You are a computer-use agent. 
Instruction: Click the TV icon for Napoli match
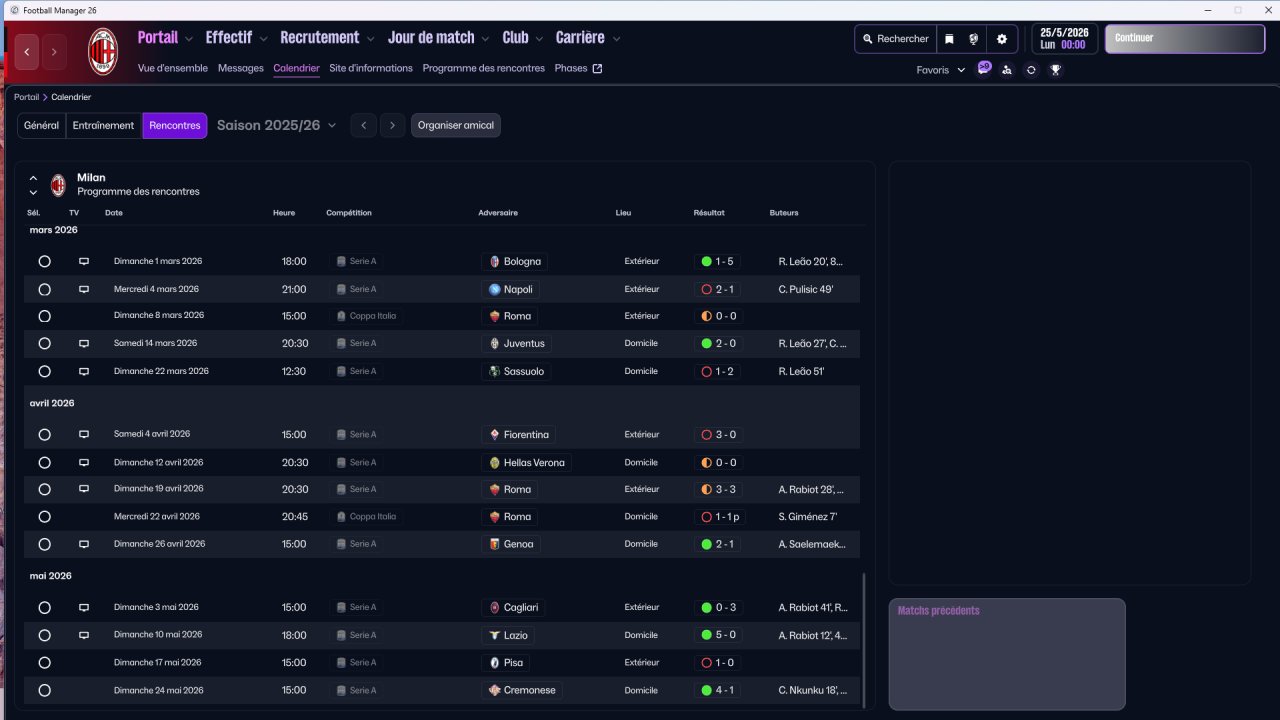[84, 290]
